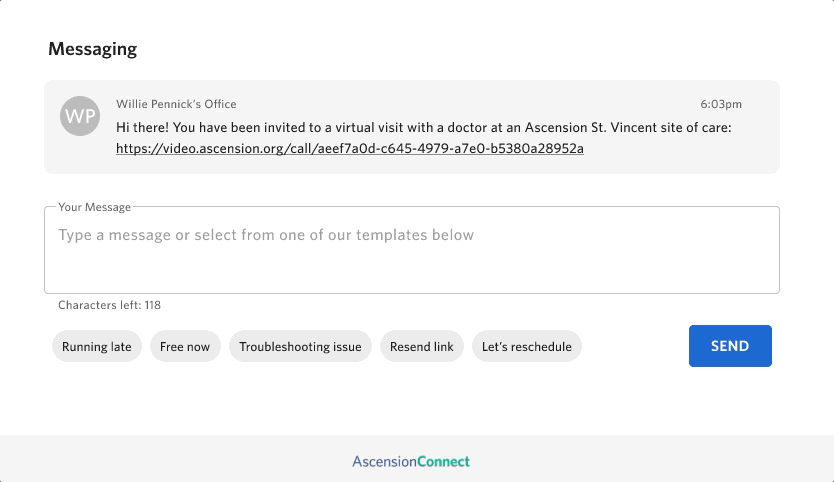This screenshot has width=834, height=482.
Task: Choose the Free now template chip
Action: pos(185,346)
